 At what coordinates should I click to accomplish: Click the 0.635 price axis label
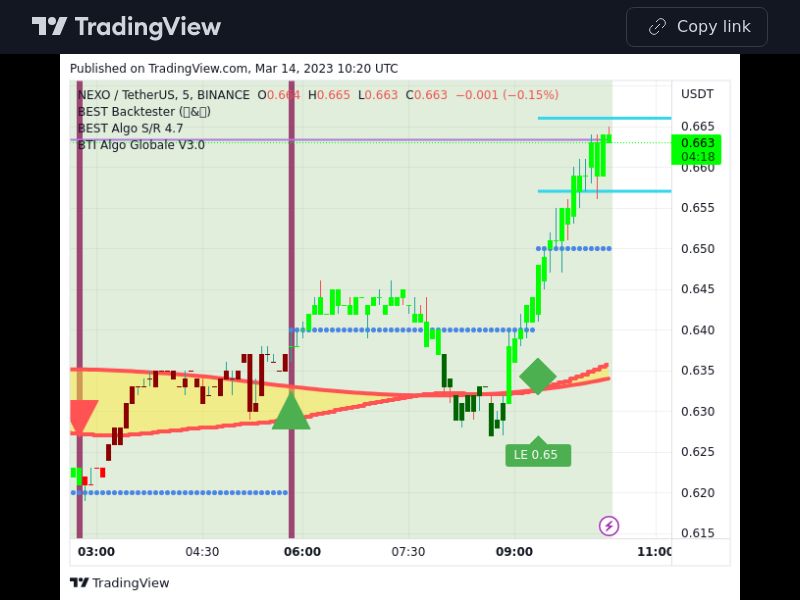697,370
